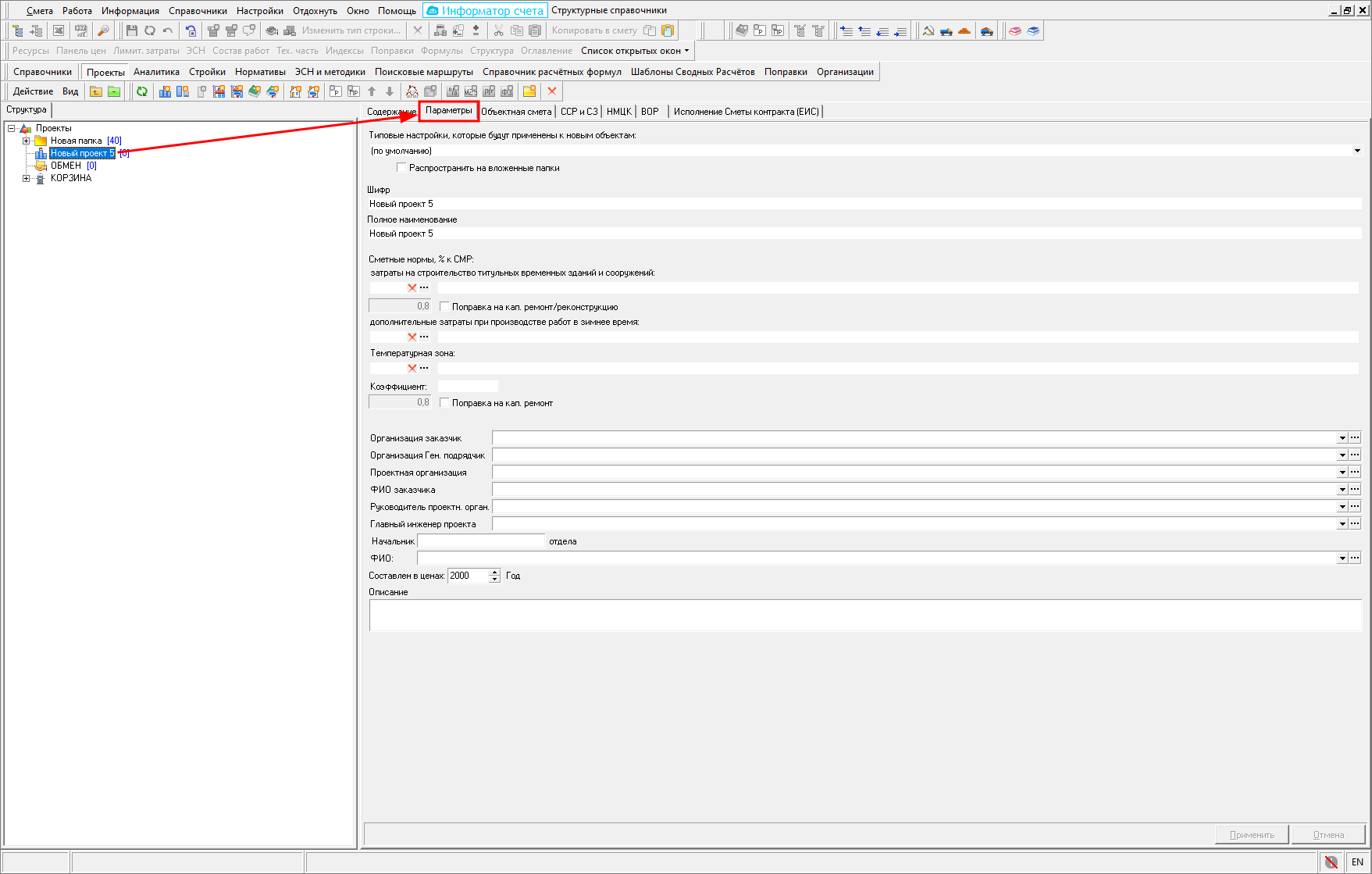Enable 'Распространить на вложенные папки' checkbox
This screenshot has height=874, width=1372.
[401, 168]
